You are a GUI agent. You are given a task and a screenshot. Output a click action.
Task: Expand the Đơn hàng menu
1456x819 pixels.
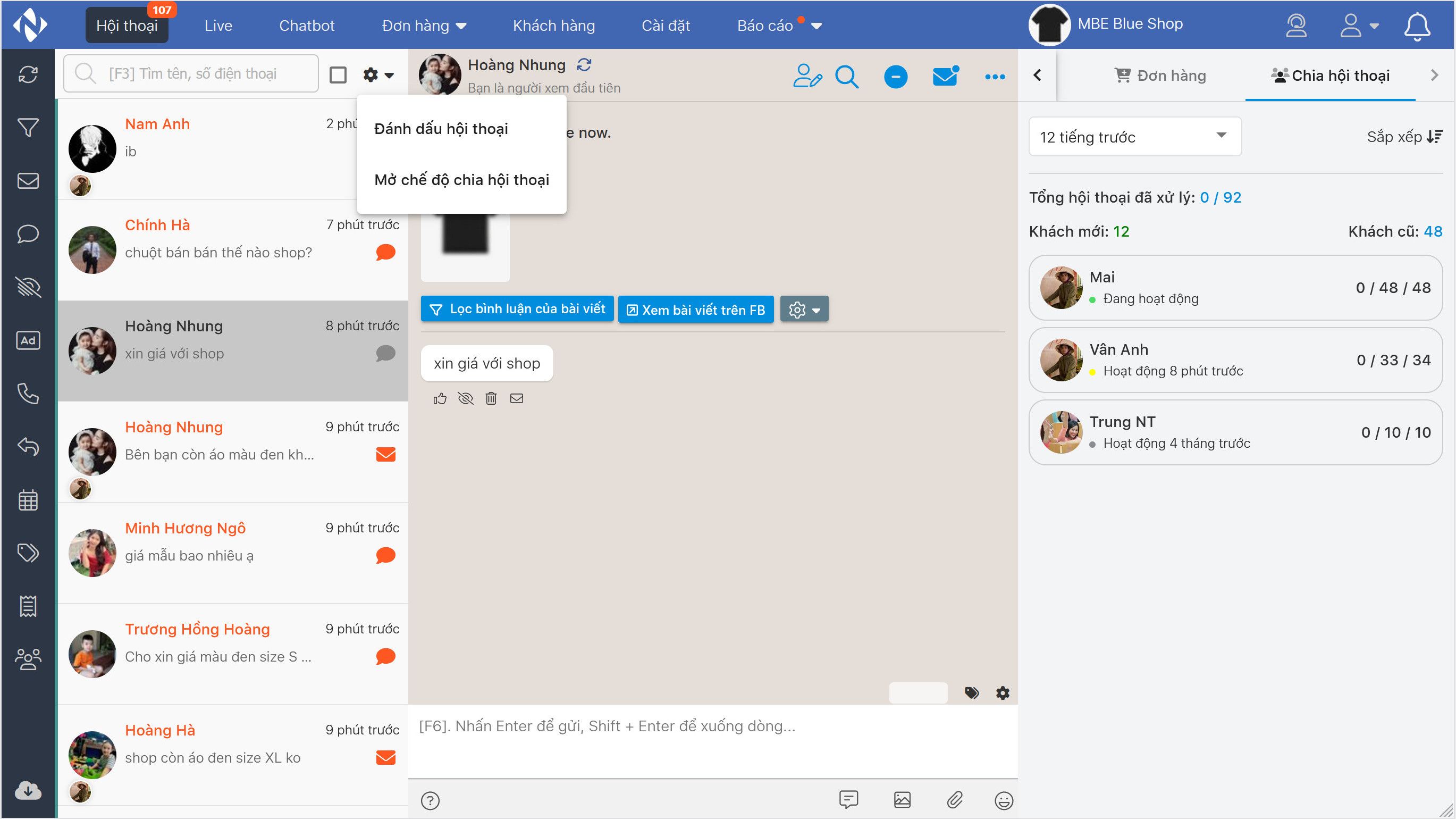424,26
